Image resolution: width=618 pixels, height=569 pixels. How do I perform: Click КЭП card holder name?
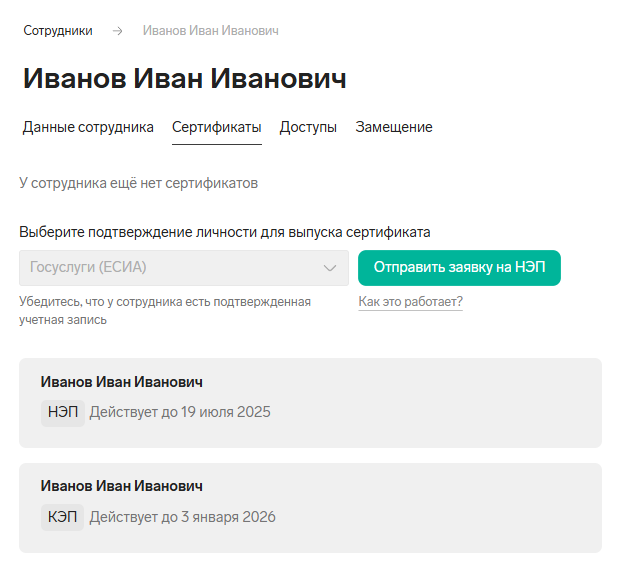pos(121,486)
